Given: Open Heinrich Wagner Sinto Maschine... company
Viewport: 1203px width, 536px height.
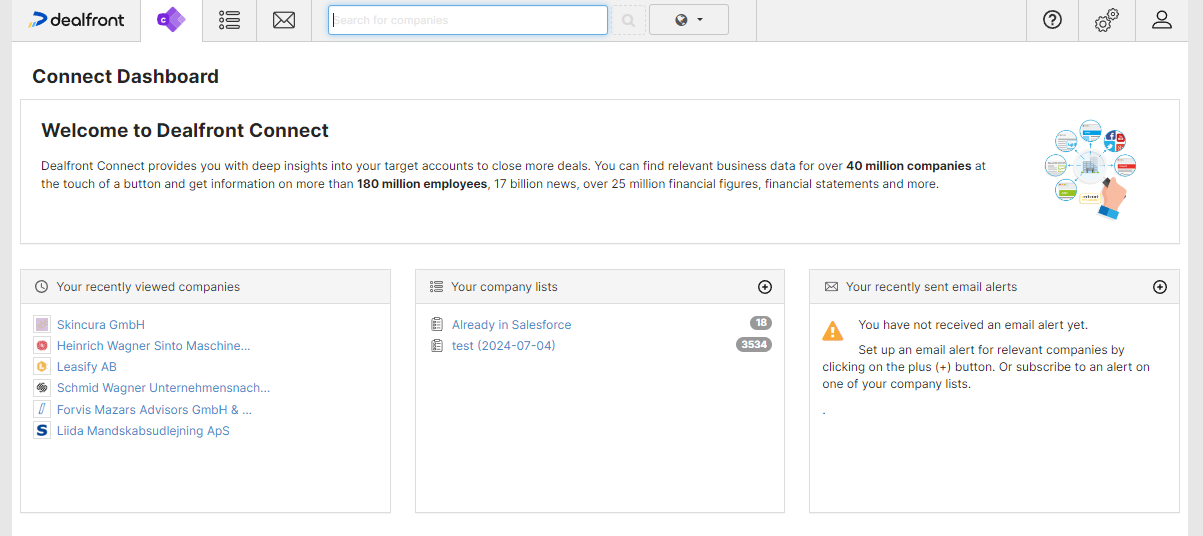Looking at the screenshot, I should click(x=154, y=346).
